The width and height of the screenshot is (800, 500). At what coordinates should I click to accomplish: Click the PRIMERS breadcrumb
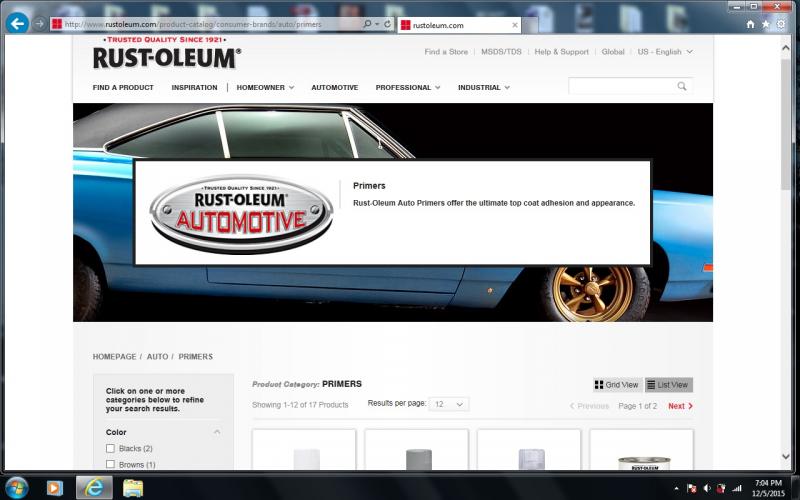(x=195, y=357)
